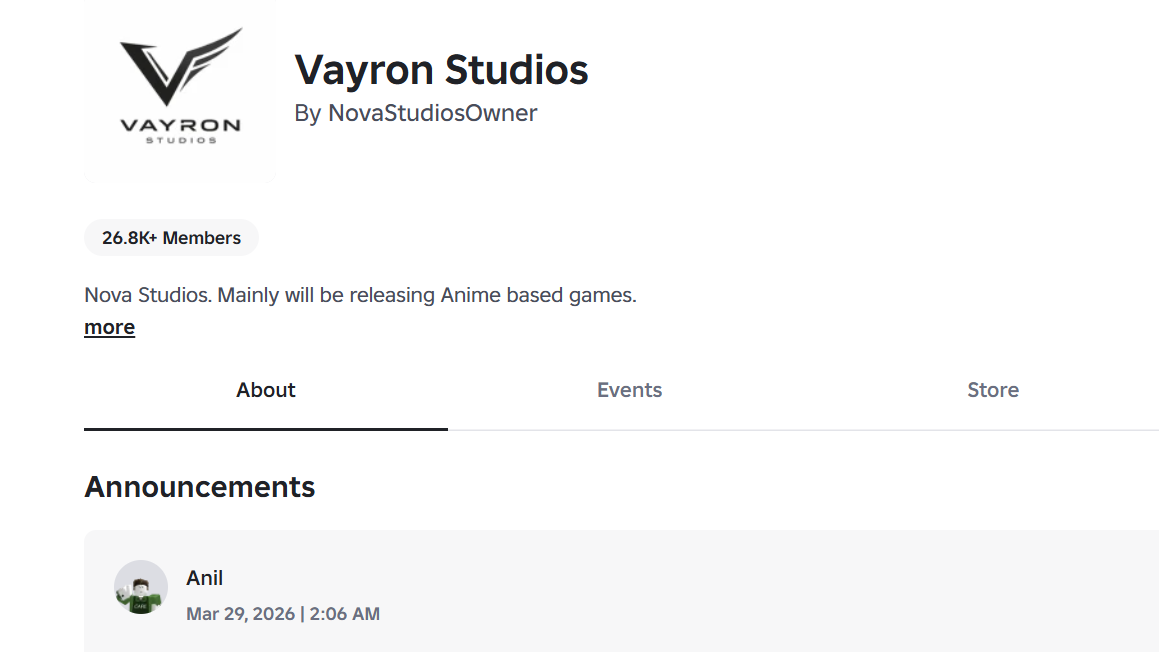Click the Mar 29, 2026 announcement date
The image size is (1159, 652).
(x=240, y=614)
